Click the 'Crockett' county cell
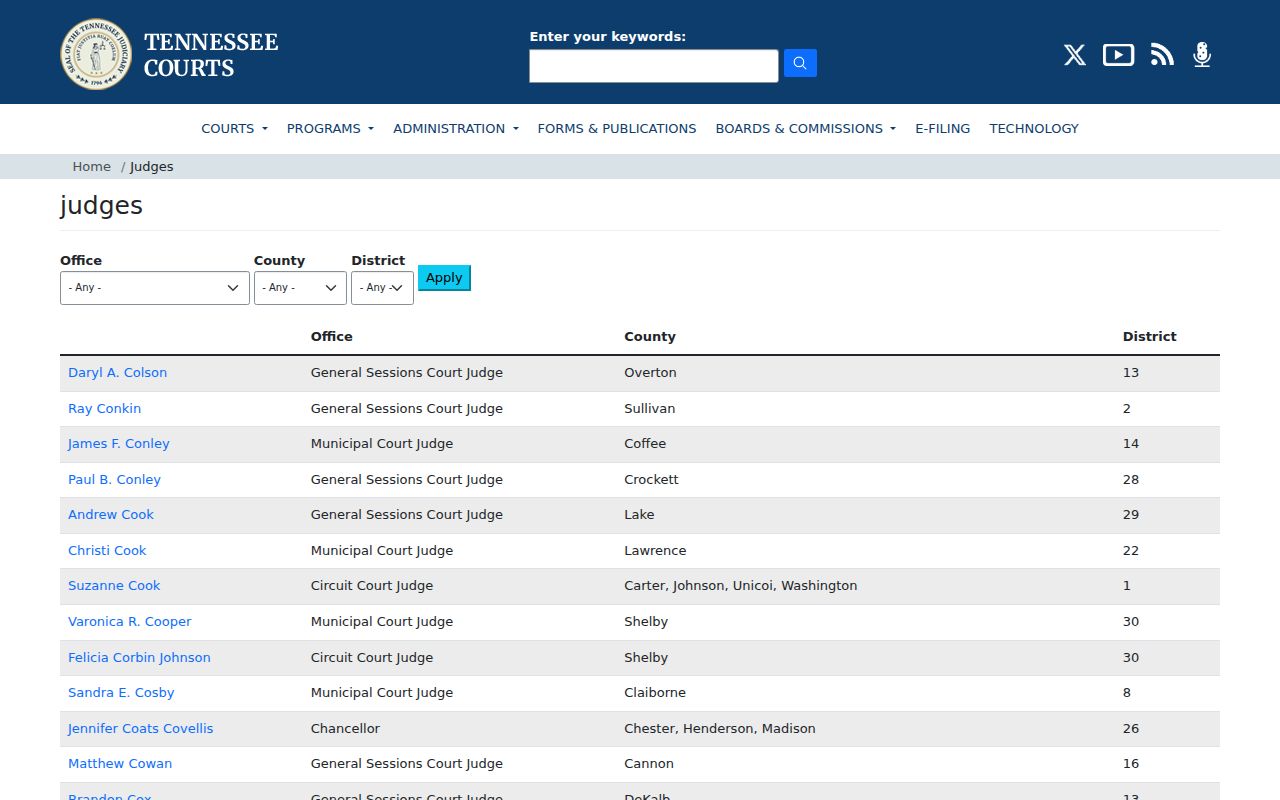Screen dimensions: 1280x800 pyautogui.click(x=651, y=479)
